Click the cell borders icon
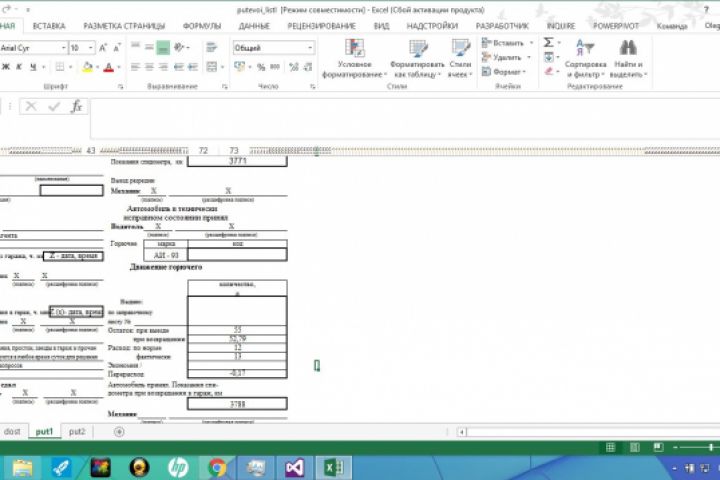 pos(60,67)
